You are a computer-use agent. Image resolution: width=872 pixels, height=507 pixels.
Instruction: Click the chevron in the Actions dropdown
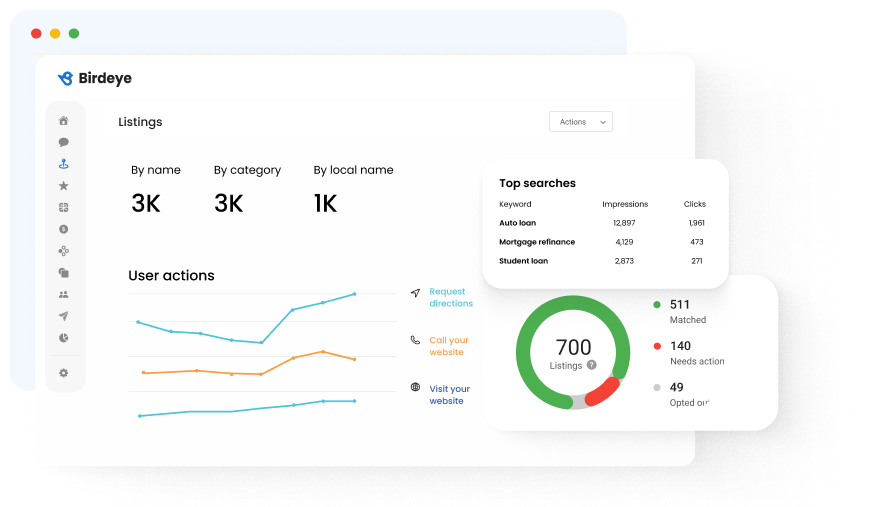tap(603, 122)
